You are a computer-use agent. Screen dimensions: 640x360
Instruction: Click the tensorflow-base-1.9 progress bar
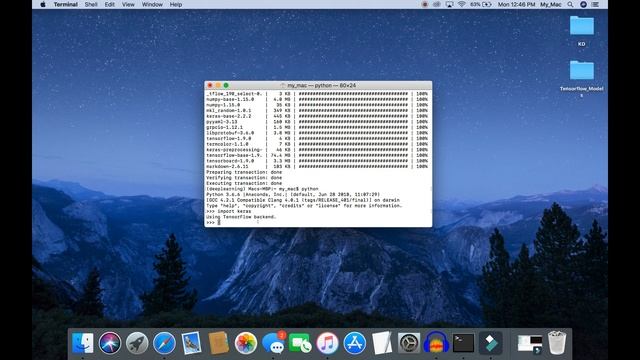pyautogui.click(x=353, y=156)
